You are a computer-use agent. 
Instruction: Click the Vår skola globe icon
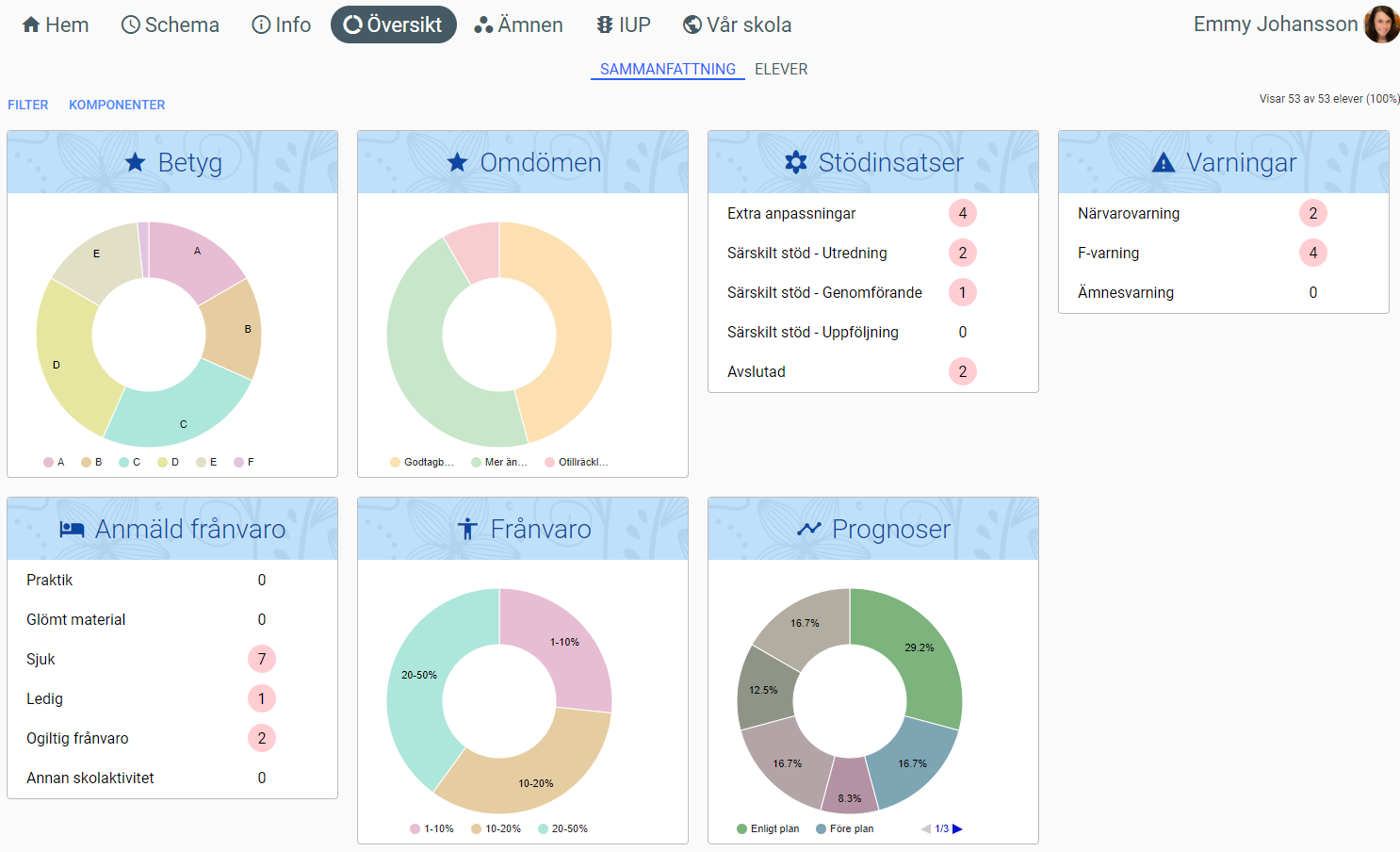tap(692, 25)
